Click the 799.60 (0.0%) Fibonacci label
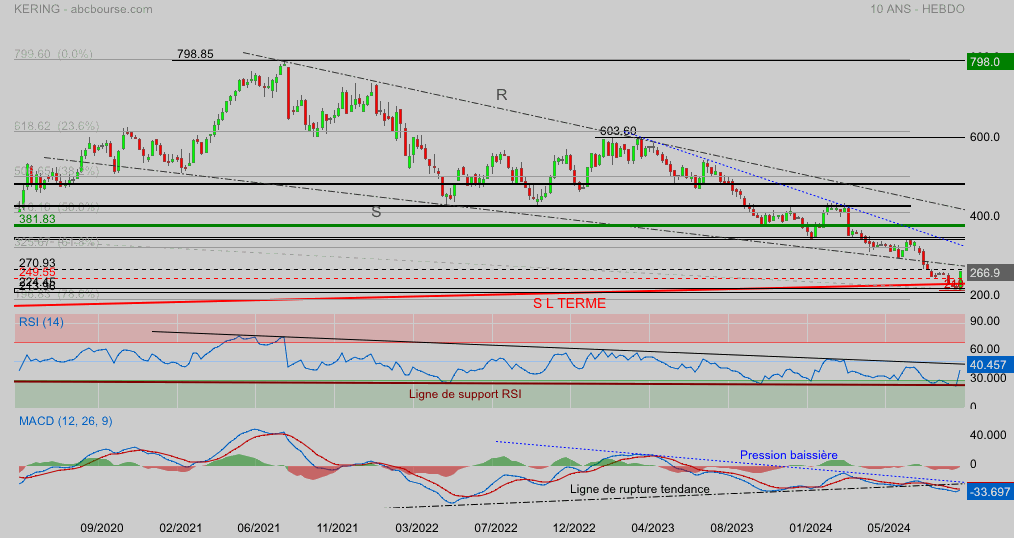Screen dimensions: 1014x538 pos(53,54)
